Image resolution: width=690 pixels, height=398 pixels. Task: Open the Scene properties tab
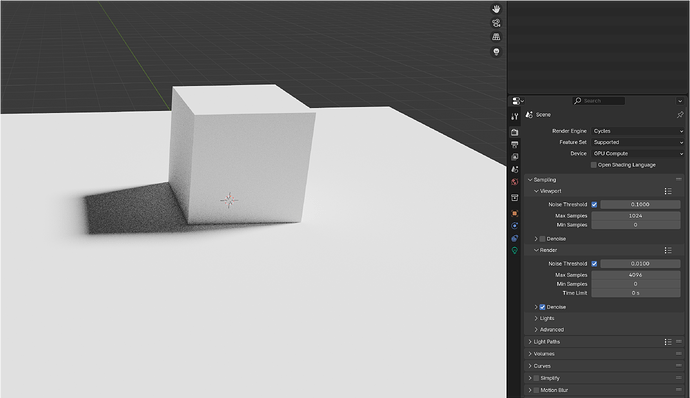pyautogui.click(x=515, y=169)
